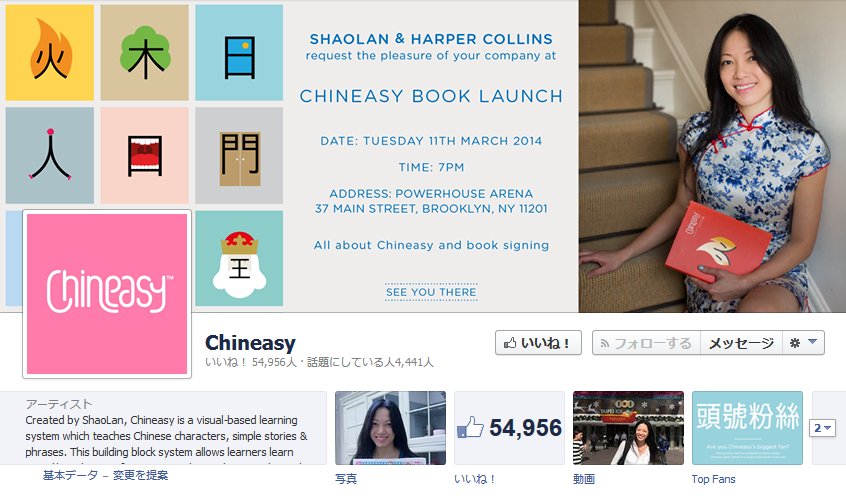Click the red mouth character tile
The image size is (846, 499).
[145, 155]
